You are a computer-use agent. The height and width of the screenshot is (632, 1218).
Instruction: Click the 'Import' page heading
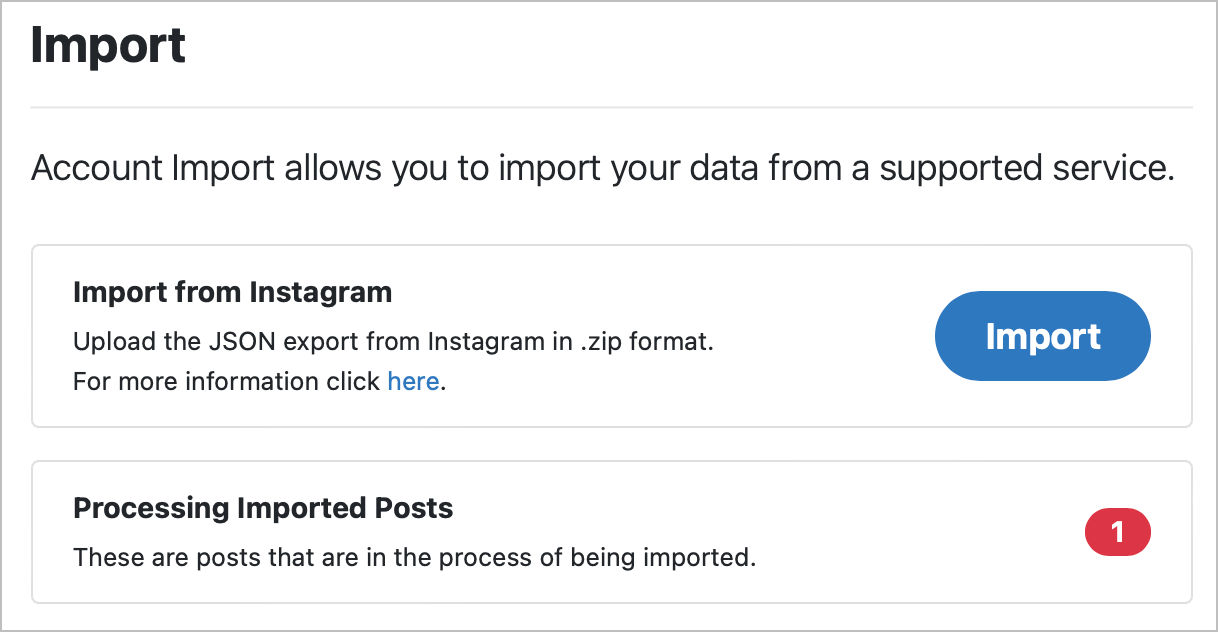click(109, 44)
